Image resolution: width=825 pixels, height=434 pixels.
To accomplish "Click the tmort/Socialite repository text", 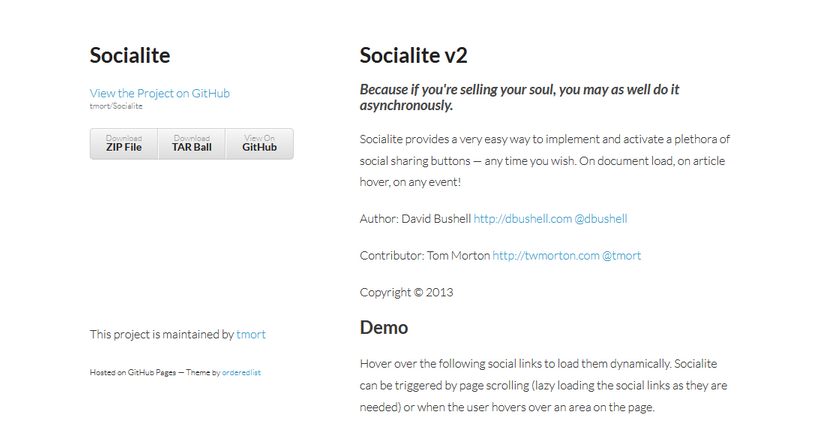I will tap(116, 106).
